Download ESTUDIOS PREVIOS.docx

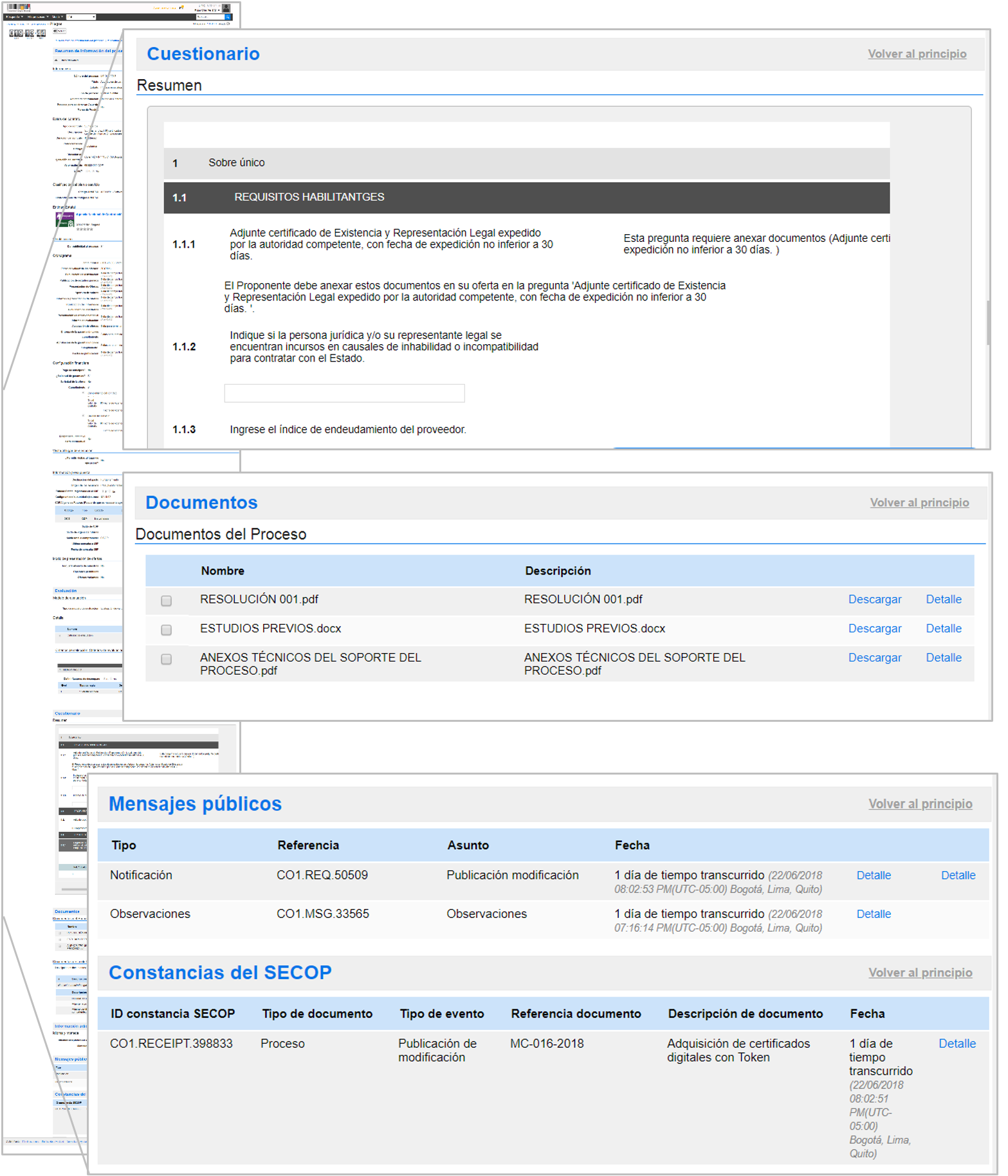[x=874, y=629]
